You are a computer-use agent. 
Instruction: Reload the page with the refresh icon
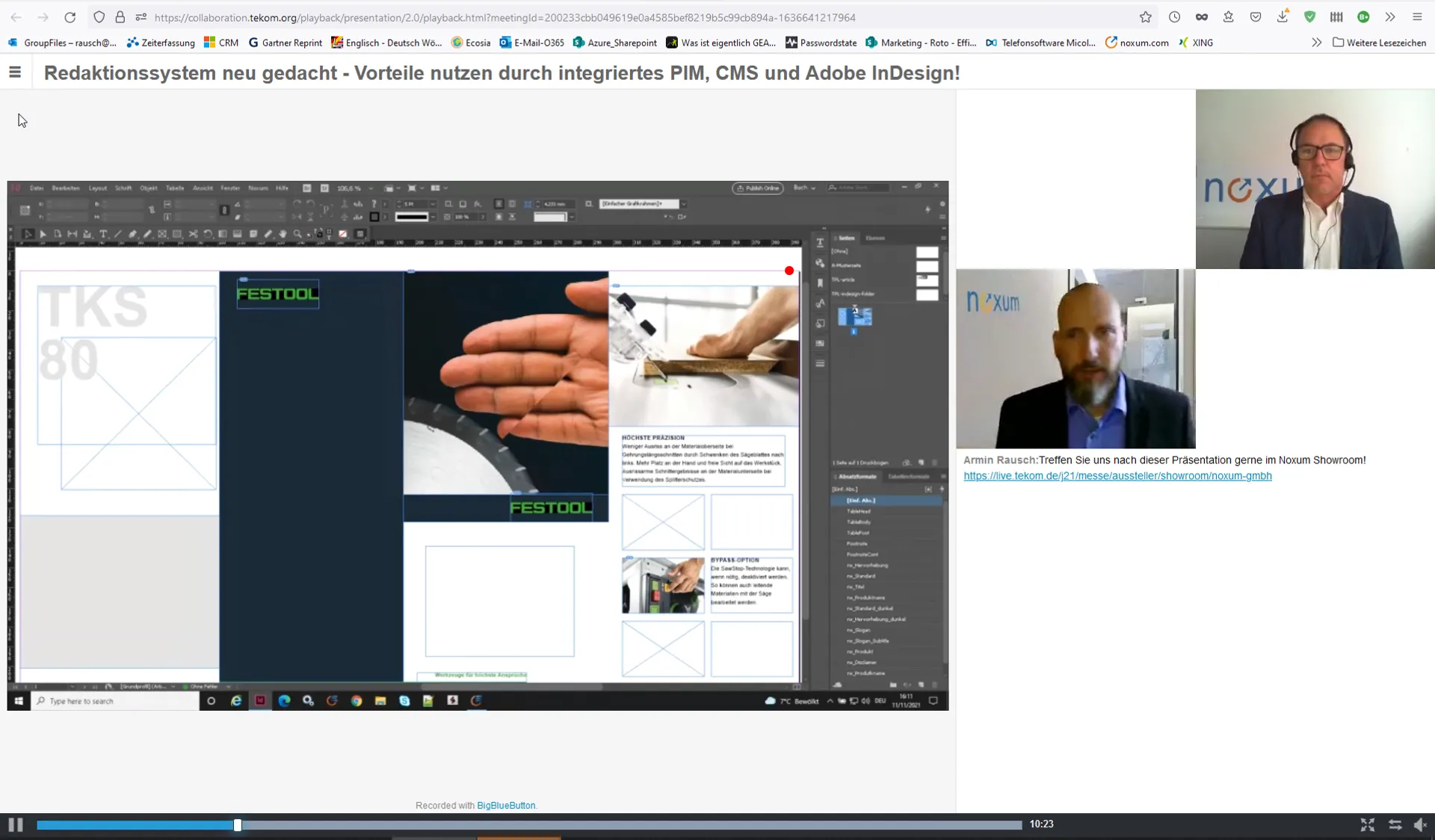[x=70, y=17]
